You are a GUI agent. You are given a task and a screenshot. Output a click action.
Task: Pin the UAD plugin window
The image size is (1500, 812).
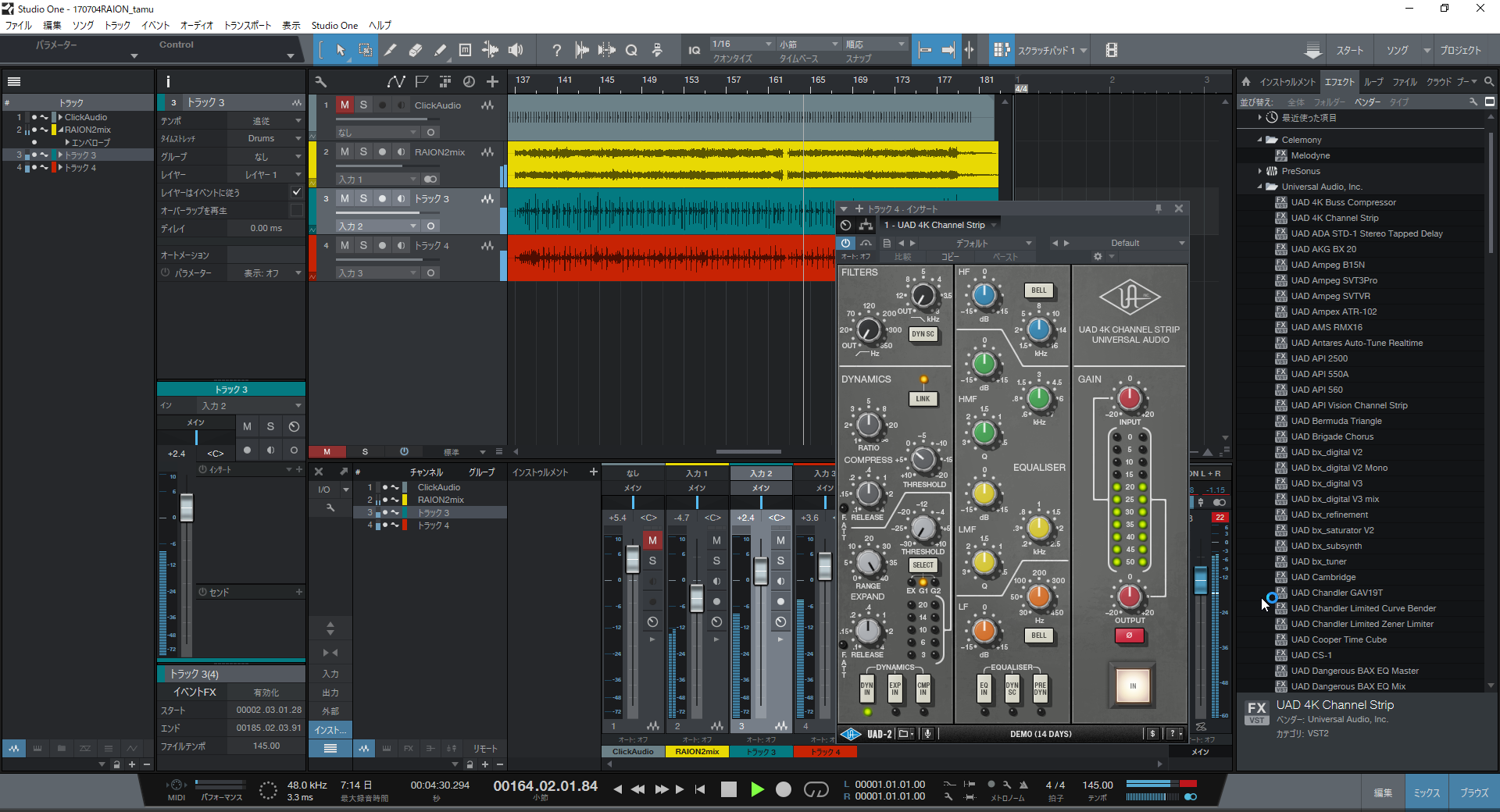(x=1159, y=208)
